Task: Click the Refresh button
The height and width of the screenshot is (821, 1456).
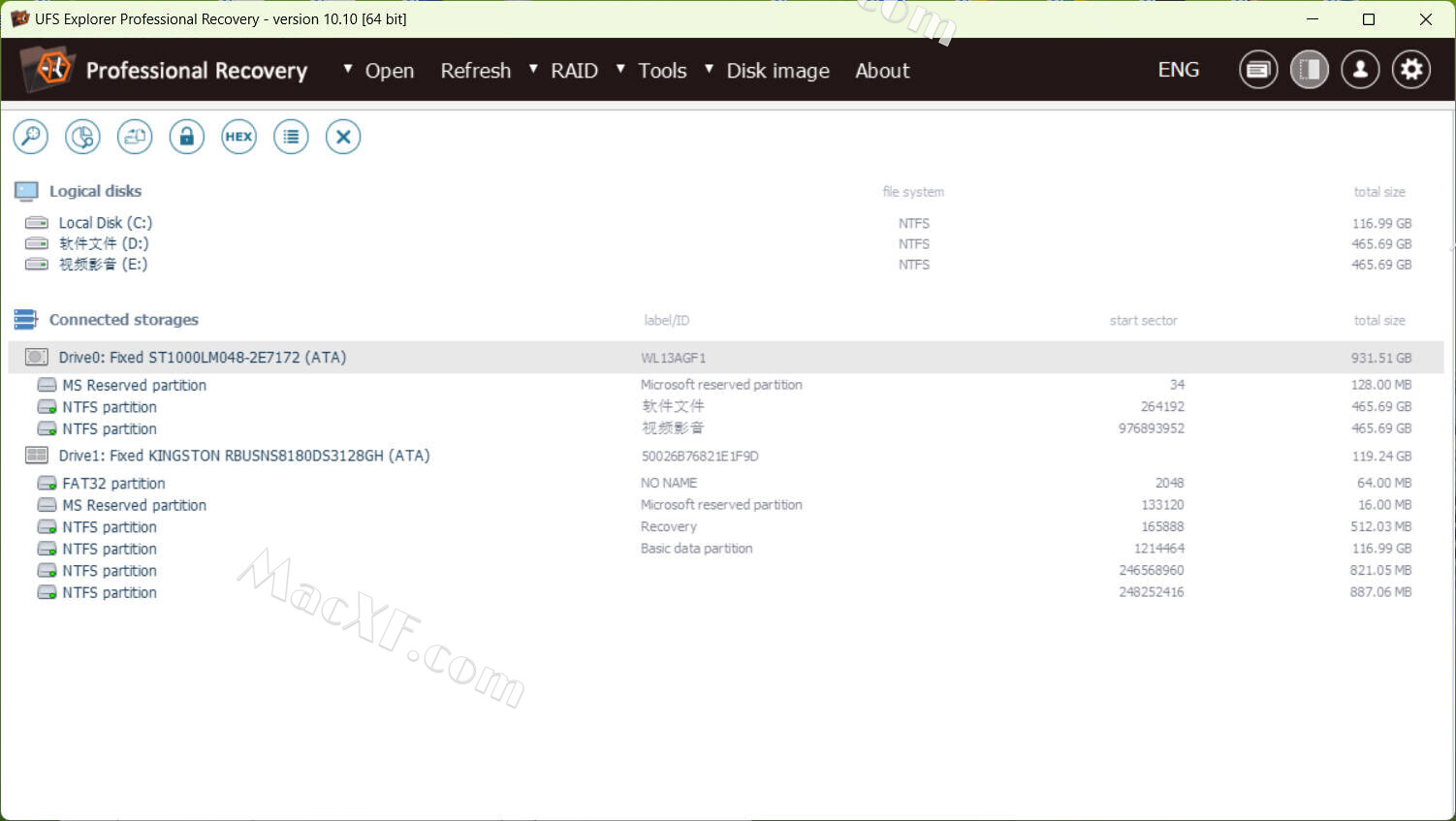Action: [x=475, y=71]
